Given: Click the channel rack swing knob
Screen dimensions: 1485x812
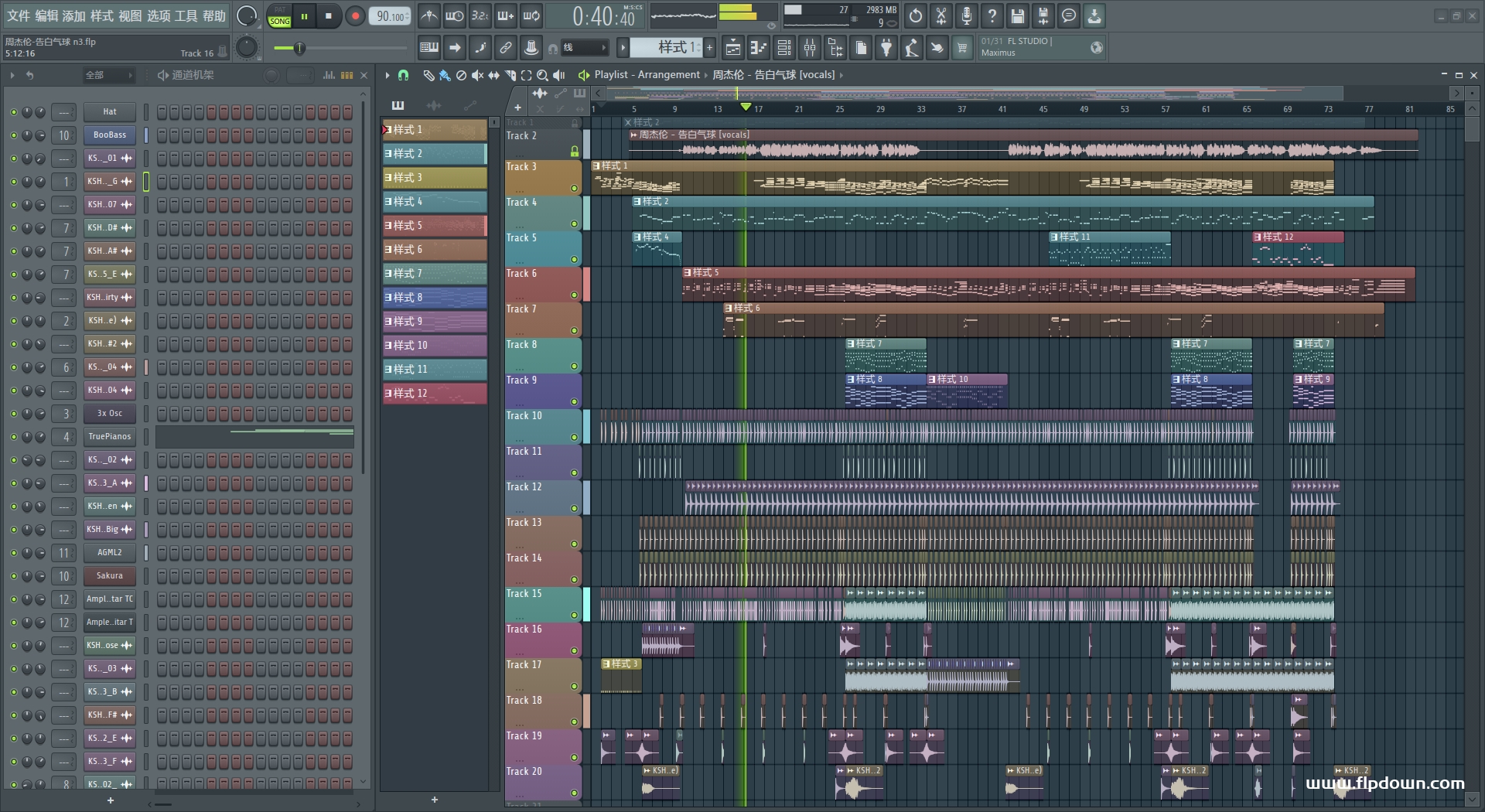Looking at the screenshot, I should pyautogui.click(x=271, y=75).
